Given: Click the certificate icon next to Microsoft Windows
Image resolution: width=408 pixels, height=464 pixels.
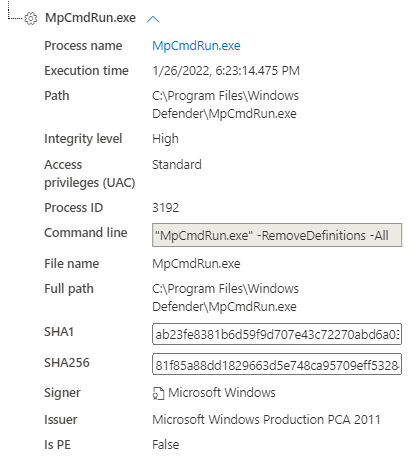Looking at the screenshot, I should tap(158, 393).
